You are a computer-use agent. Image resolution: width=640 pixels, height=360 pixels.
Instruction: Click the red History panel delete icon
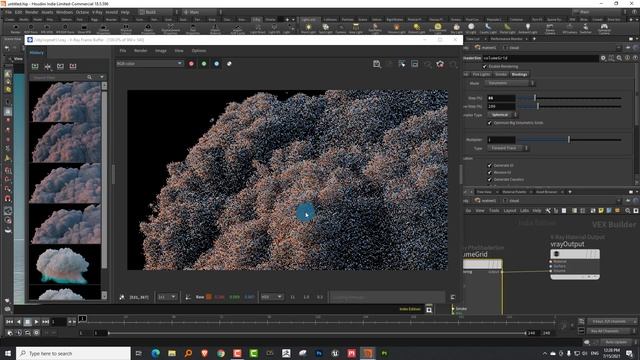tap(73, 66)
